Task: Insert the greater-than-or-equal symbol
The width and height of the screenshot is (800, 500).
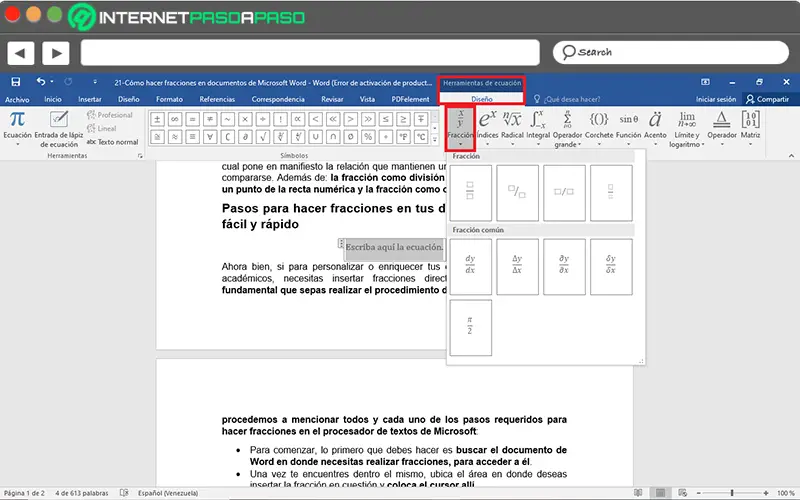Action: coord(403,119)
